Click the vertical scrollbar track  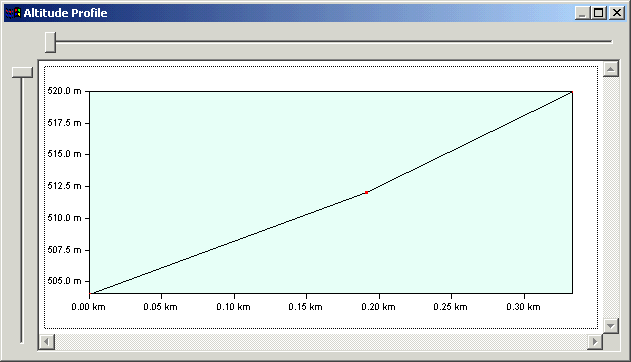tap(610, 197)
